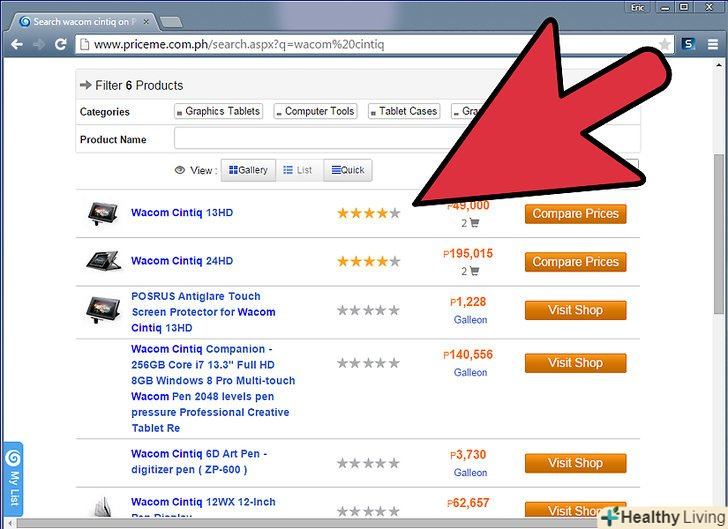Open a new browser tab
Viewport: 728px width, 529px height.
click(x=171, y=22)
